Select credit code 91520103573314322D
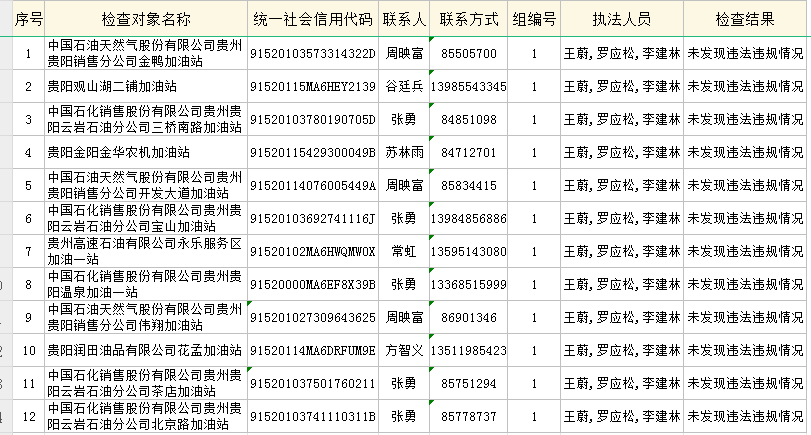Screen dimensions: 811x435 click(x=313, y=53)
